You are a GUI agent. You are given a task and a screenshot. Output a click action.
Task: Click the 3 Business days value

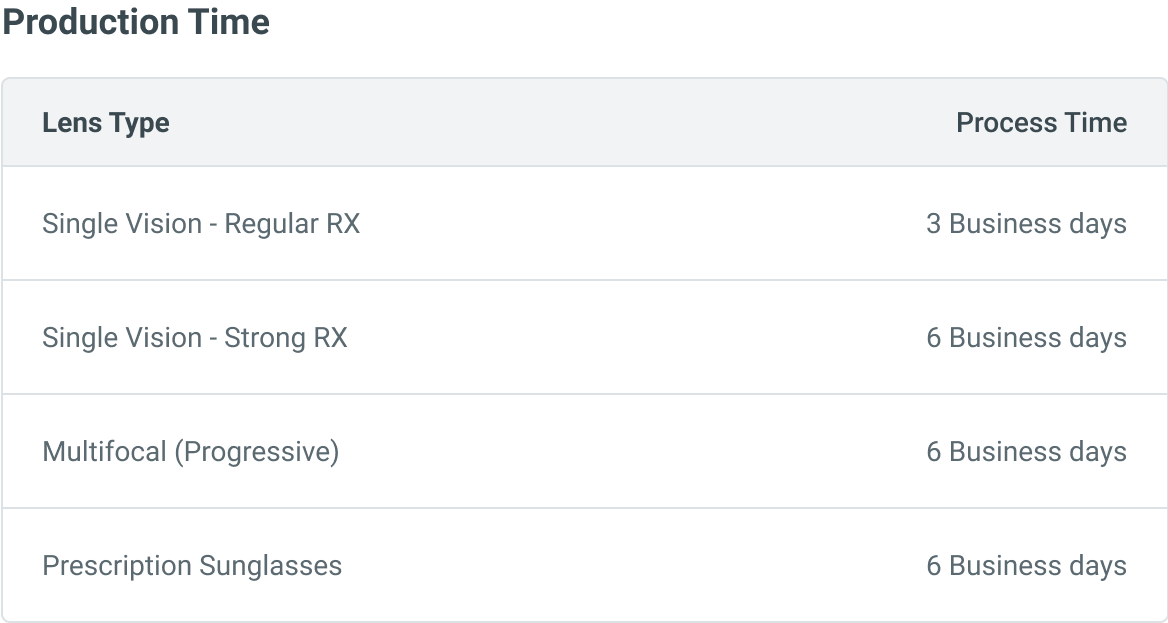click(1026, 224)
